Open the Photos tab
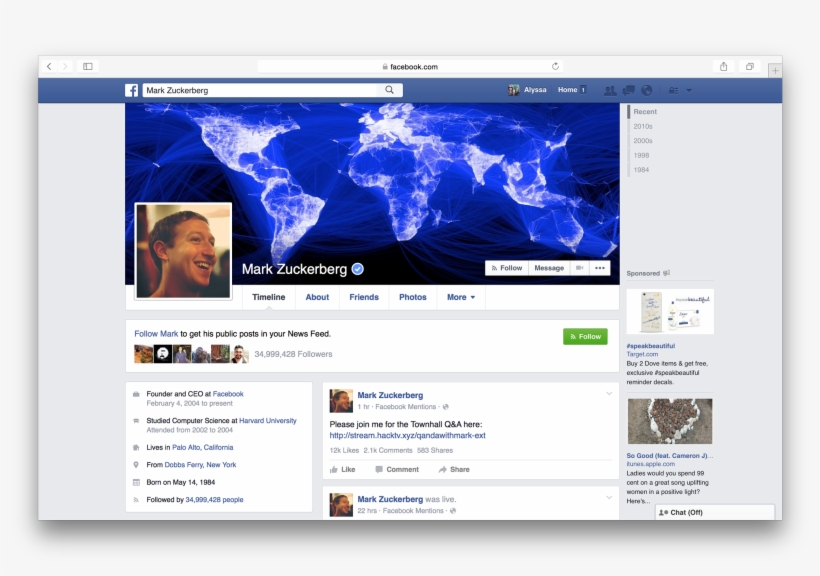Screen dimensions: 820x576 click(413, 297)
